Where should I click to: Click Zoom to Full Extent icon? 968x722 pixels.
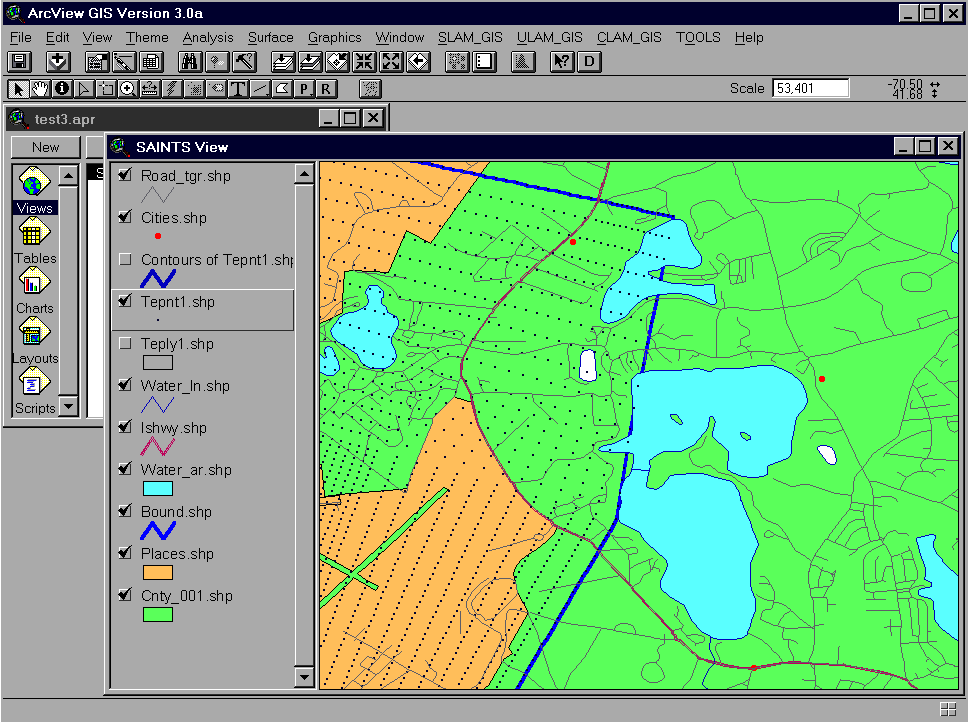point(283,61)
